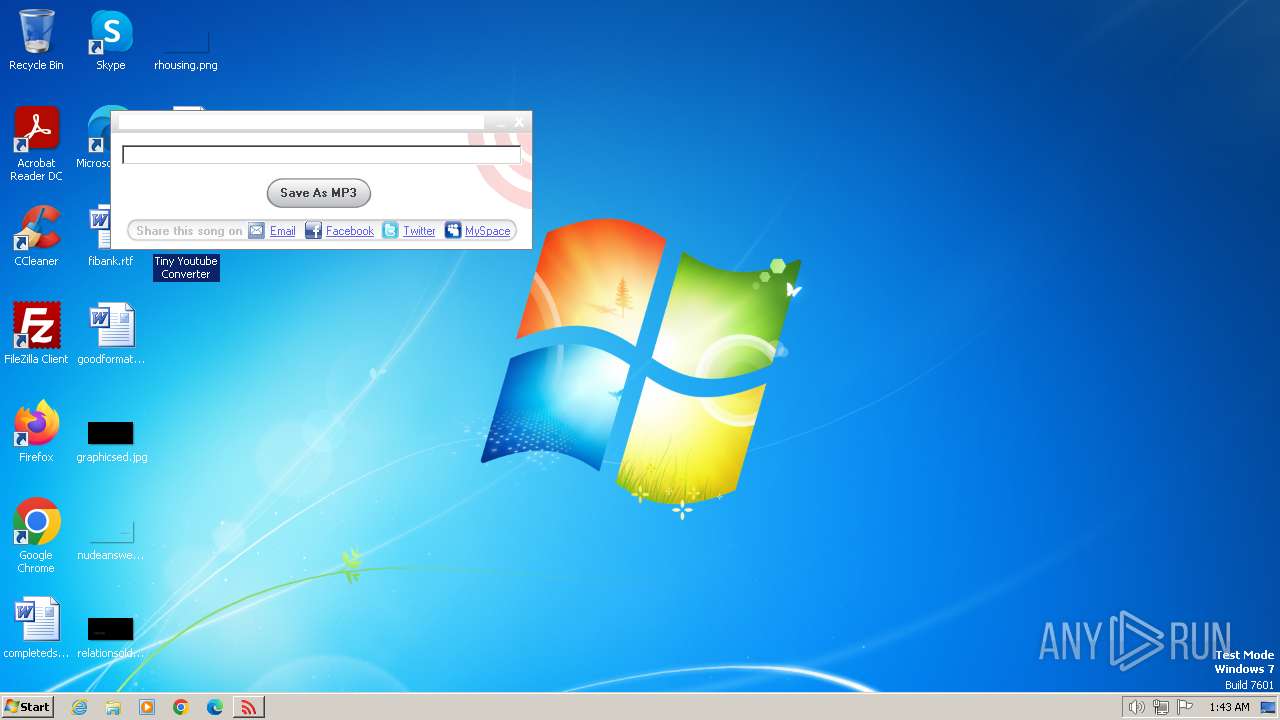The width and height of the screenshot is (1280, 720).
Task: Focus the YouTube URL input field
Action: pos(321,155)
